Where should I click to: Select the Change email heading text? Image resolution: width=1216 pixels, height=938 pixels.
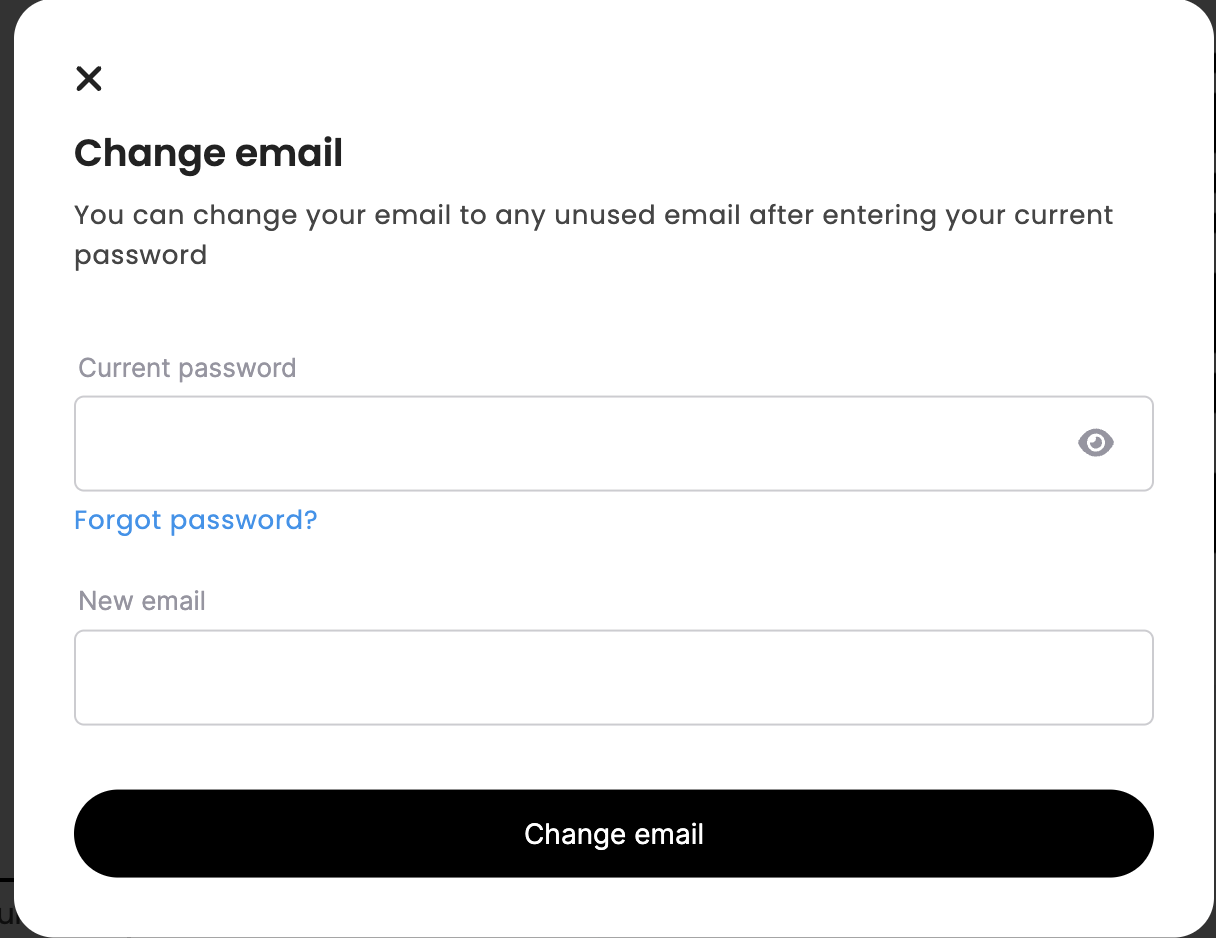tap(209, 153)
